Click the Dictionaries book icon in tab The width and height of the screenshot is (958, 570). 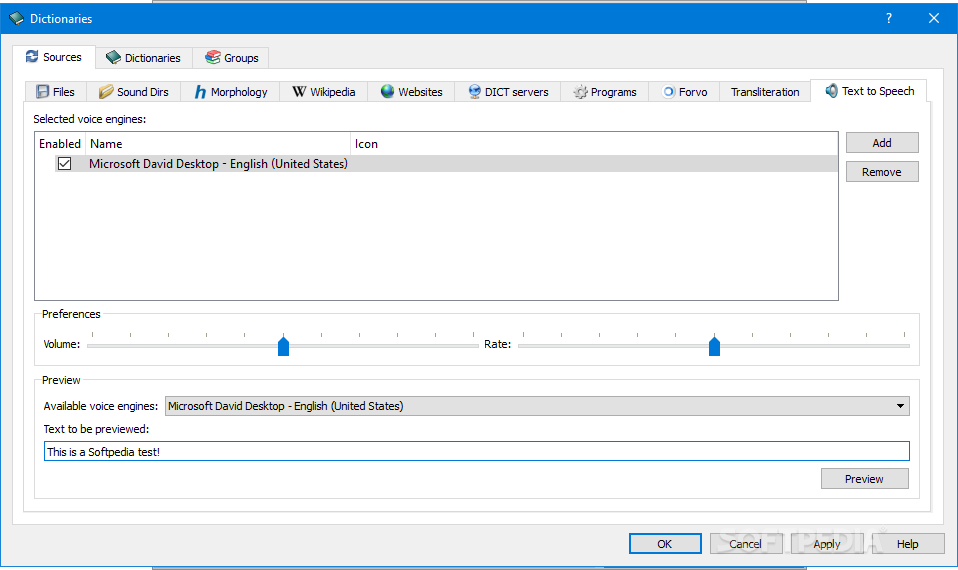coord(113,57)
